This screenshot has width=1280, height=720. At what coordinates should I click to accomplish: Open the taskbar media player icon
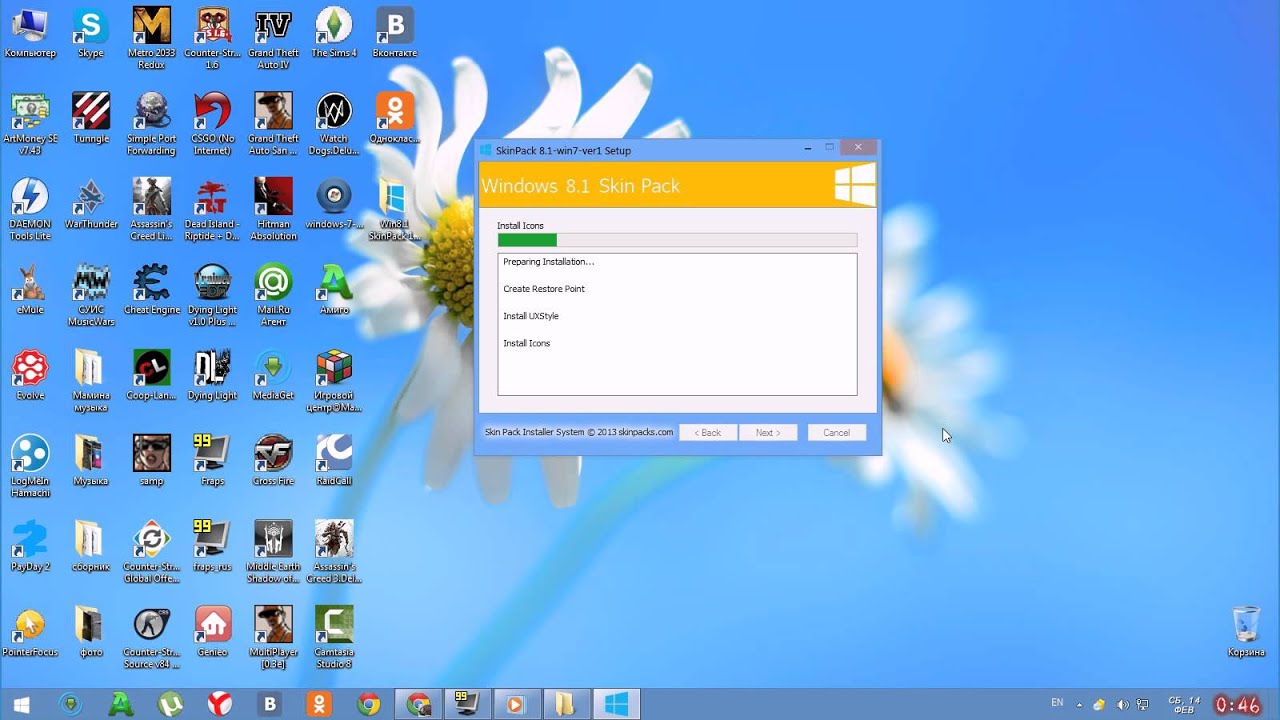point(515,704)
